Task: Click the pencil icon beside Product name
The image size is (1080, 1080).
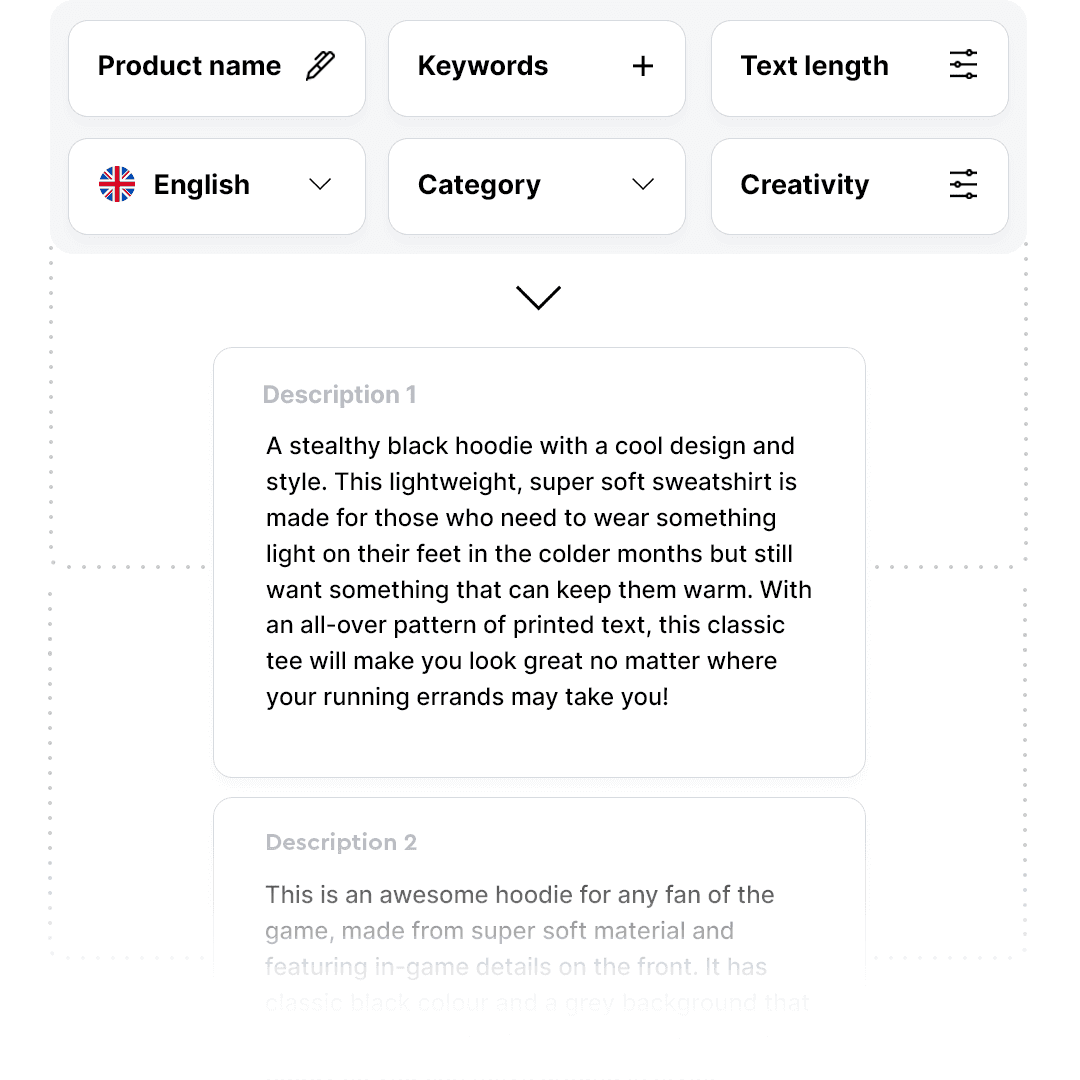Action: pos(319,65)
